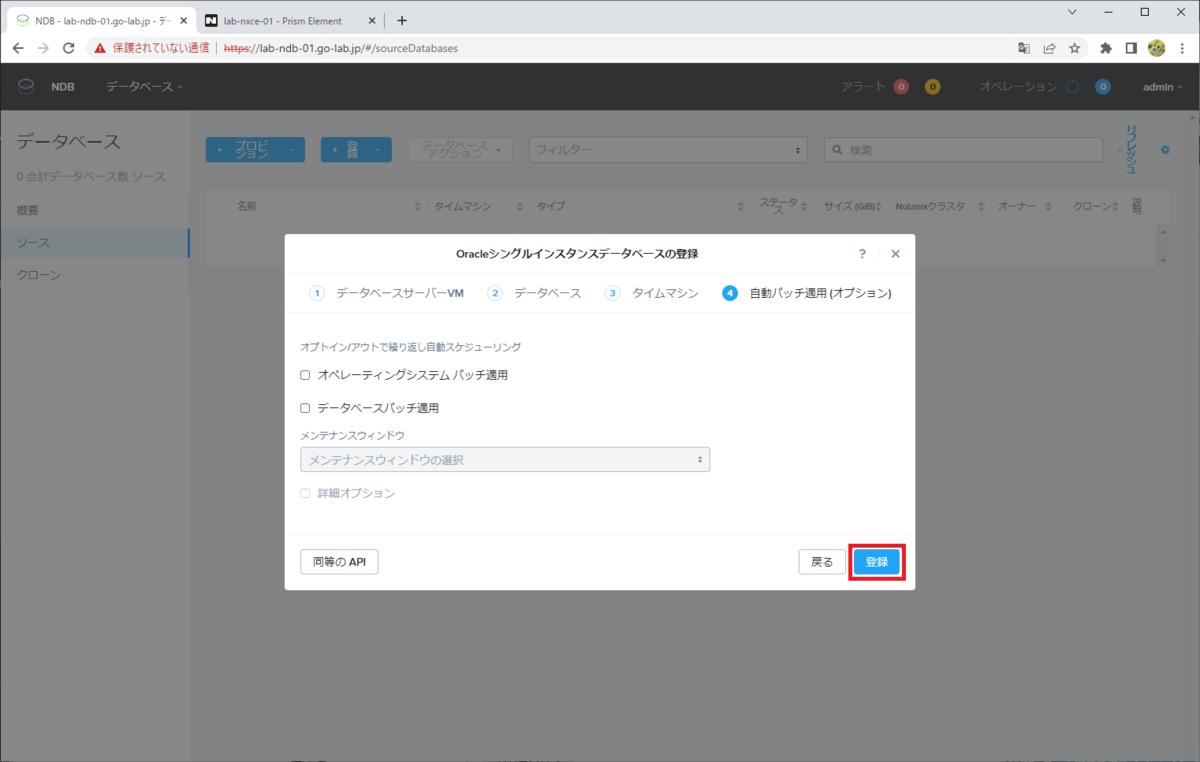
Task: Open the tab search chevron
Action: point(1072,12)
